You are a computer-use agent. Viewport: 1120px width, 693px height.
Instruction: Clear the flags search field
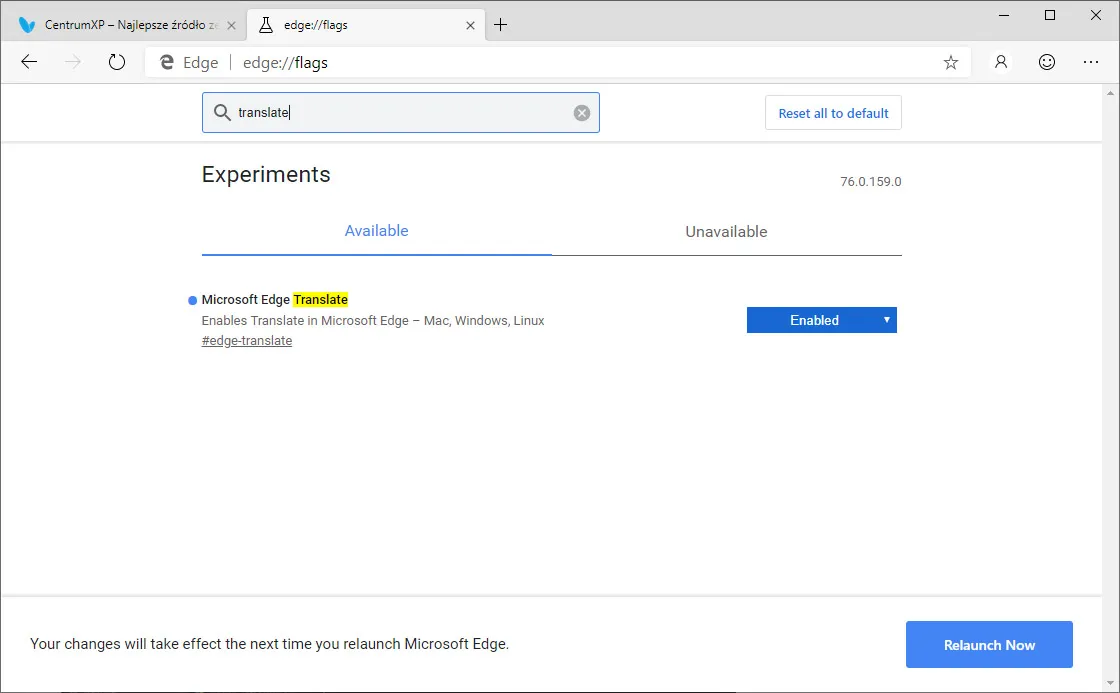(581, 113)
